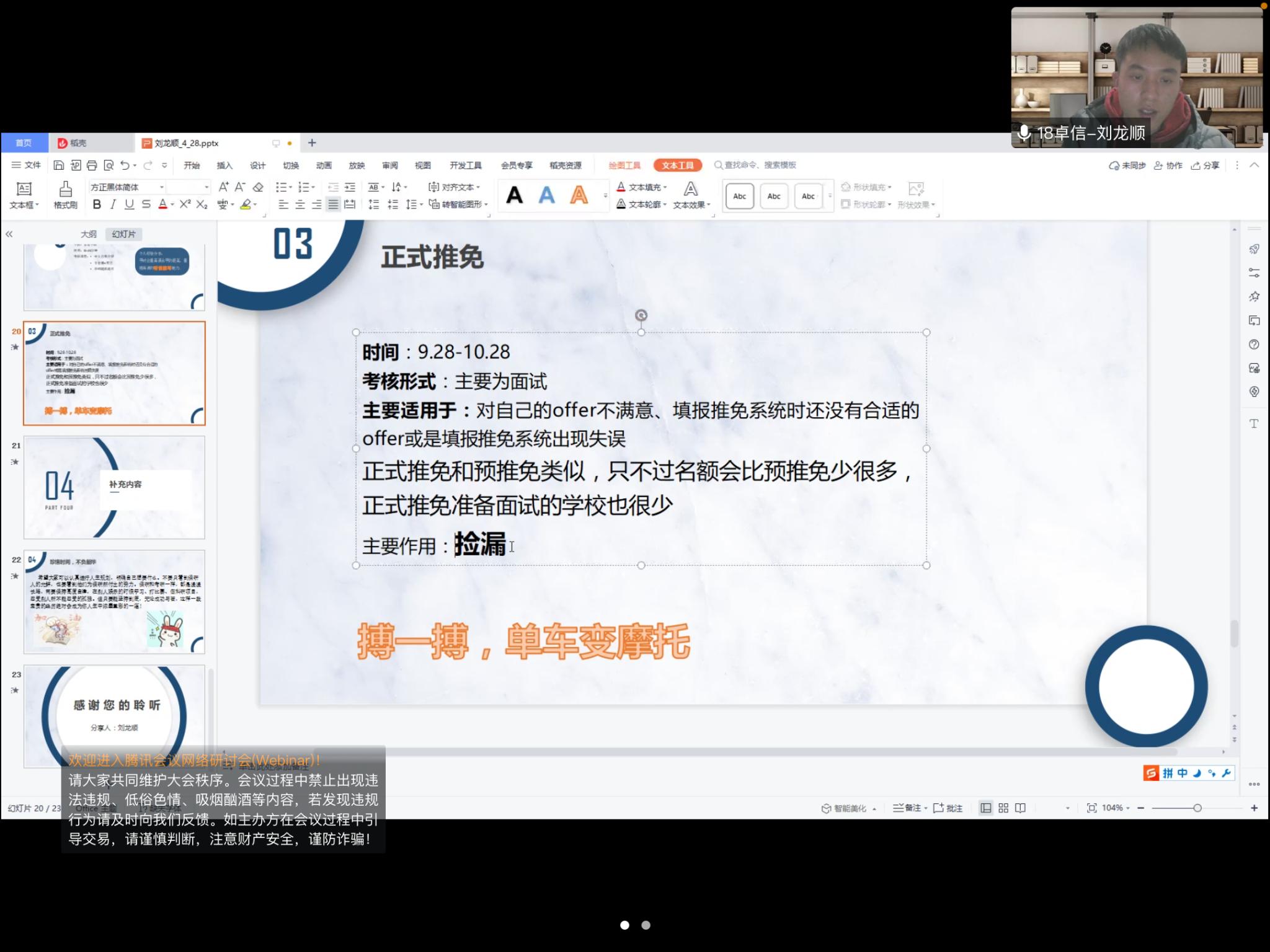Switch to slide sorter grid view

1003,808
